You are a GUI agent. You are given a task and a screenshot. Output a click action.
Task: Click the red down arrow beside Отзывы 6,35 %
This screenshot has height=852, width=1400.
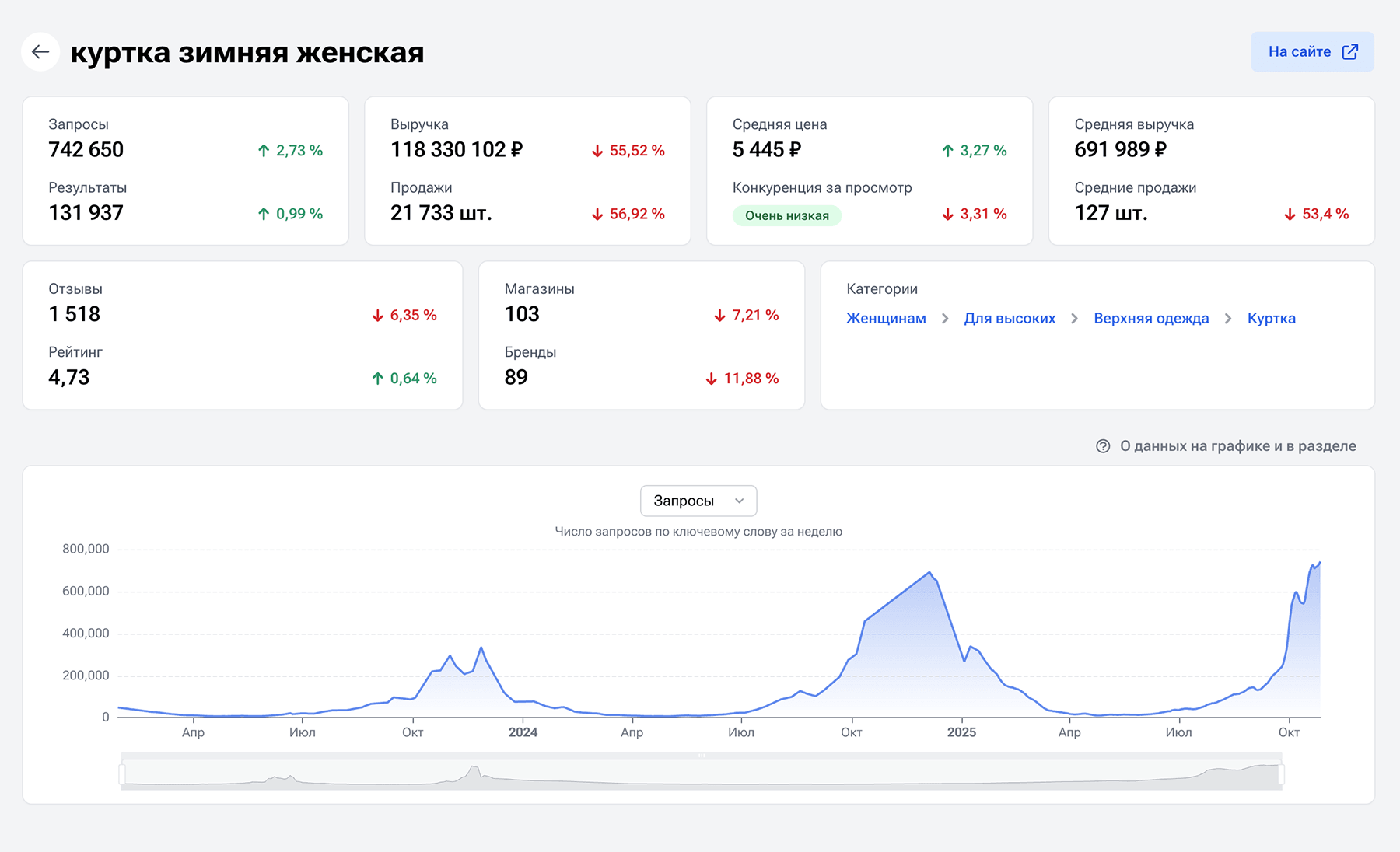coord(378,316)
